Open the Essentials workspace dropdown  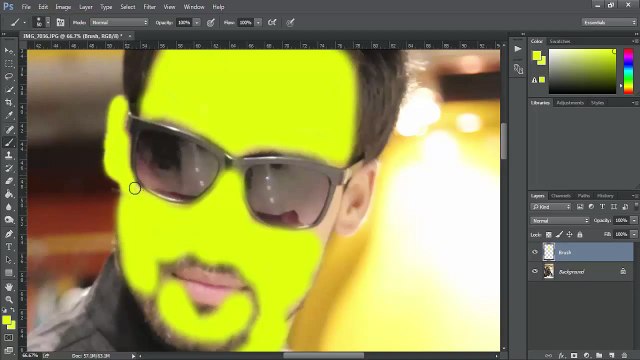click(x=609, y=22)
